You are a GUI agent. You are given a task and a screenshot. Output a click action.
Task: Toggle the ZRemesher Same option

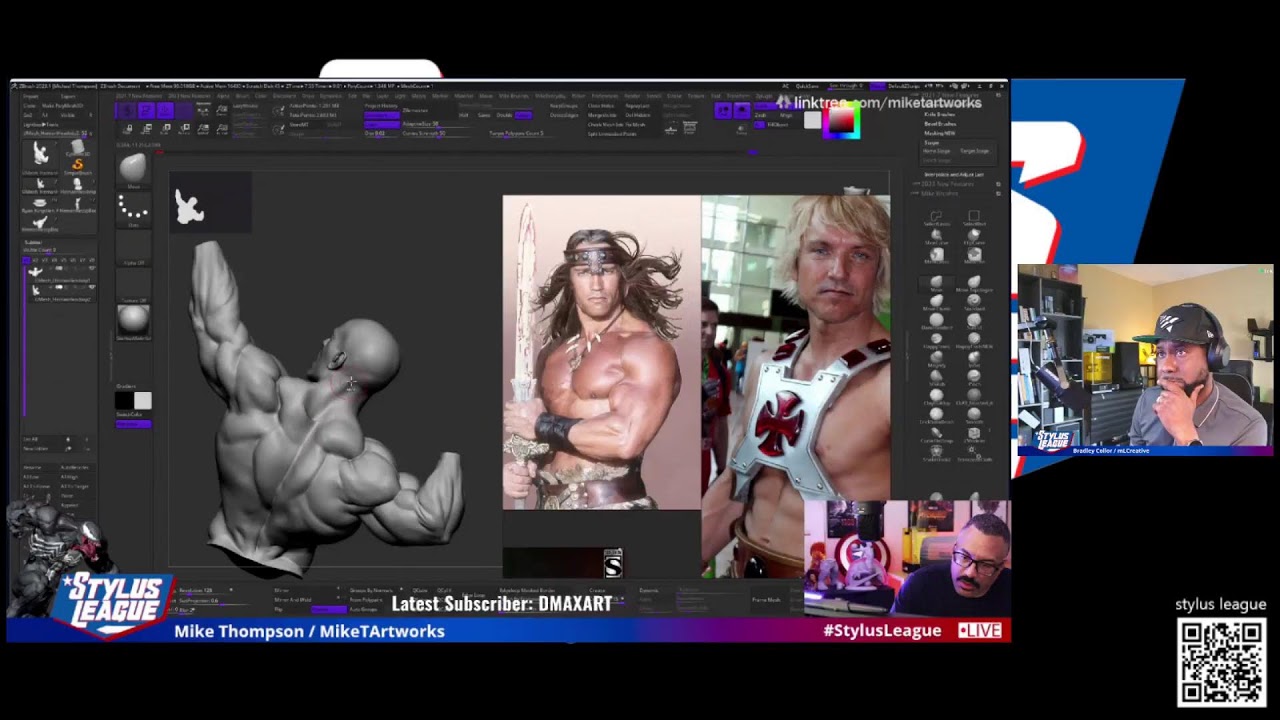484,115
